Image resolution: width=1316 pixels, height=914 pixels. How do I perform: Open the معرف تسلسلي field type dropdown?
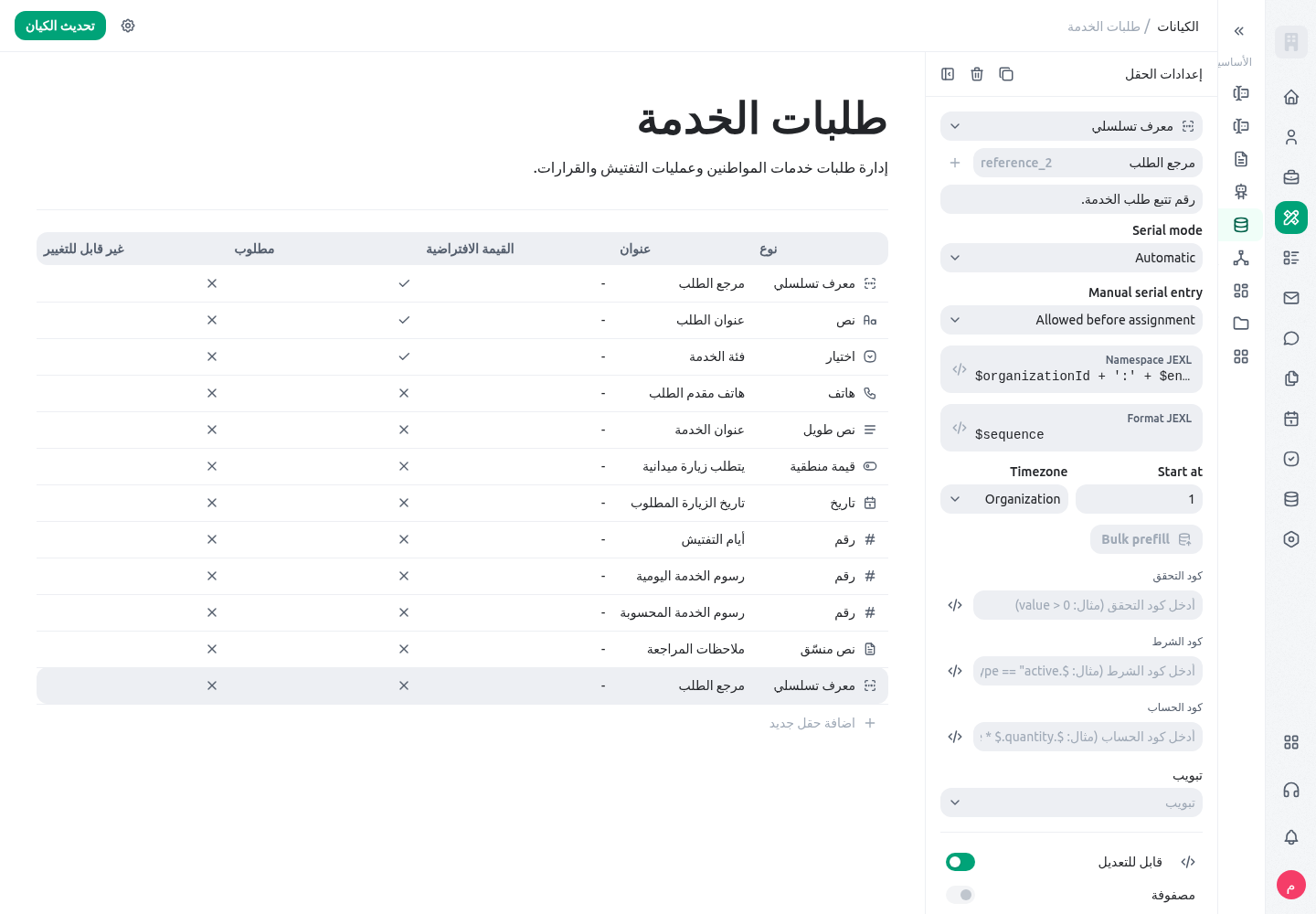[1071, 126]
